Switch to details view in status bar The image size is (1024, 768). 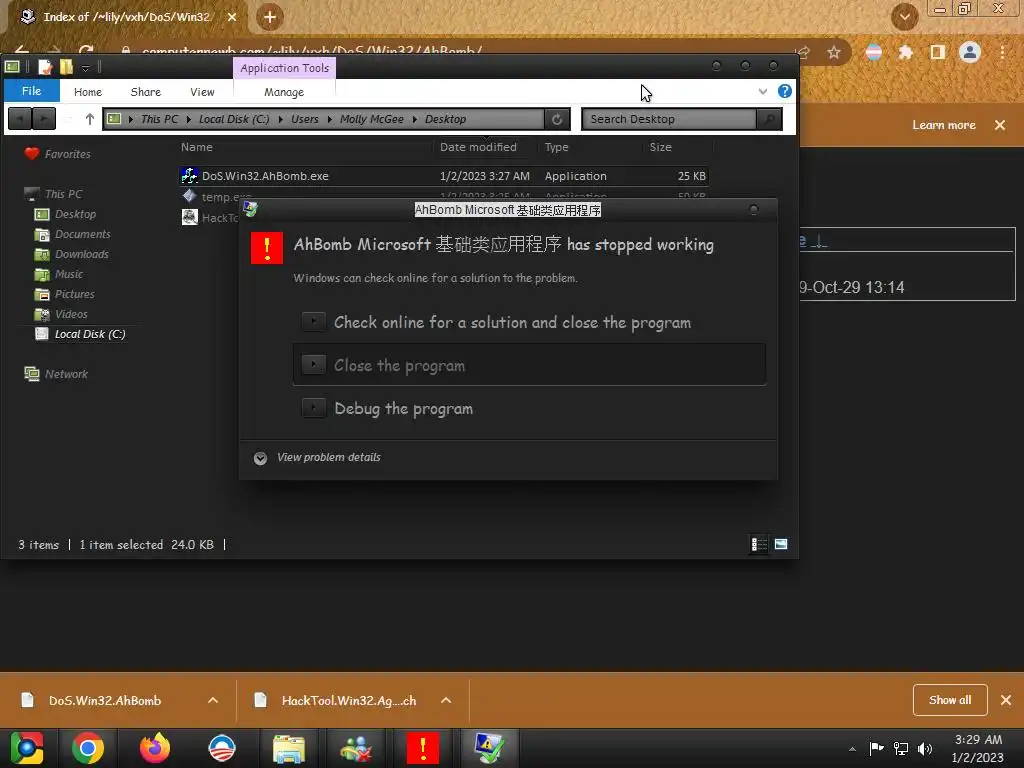[759, 544]
